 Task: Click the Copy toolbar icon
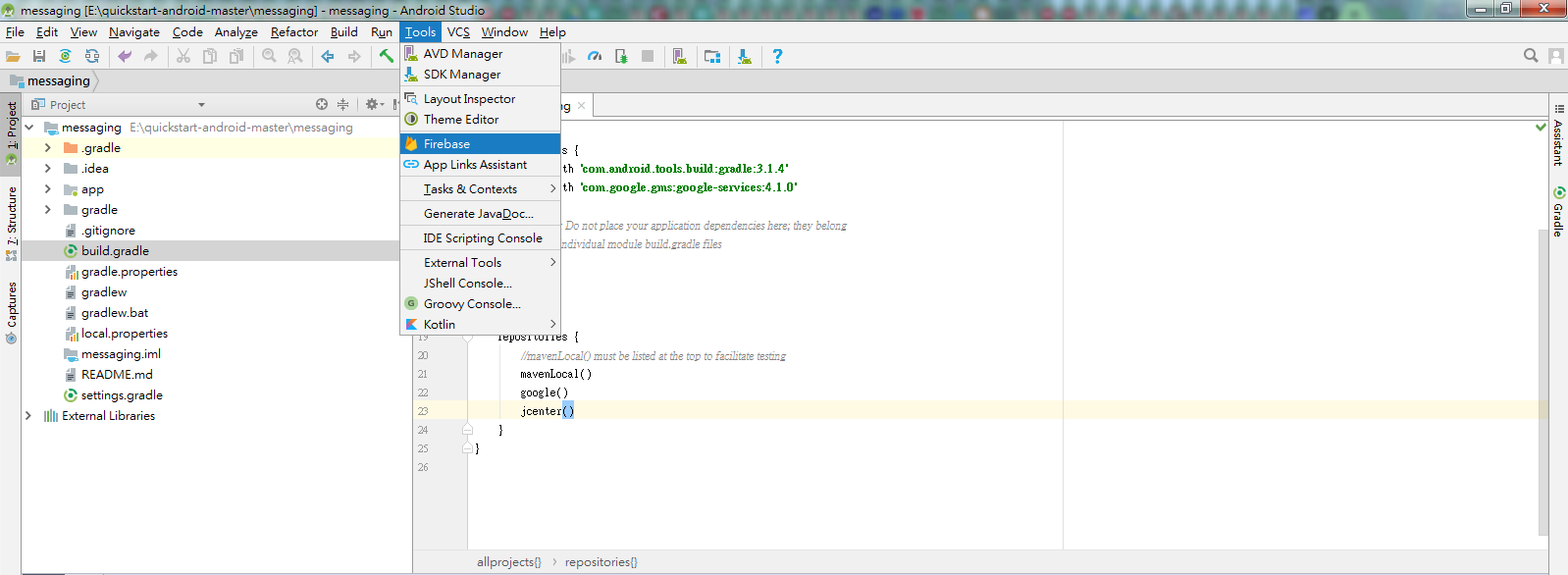coord(210,57)
